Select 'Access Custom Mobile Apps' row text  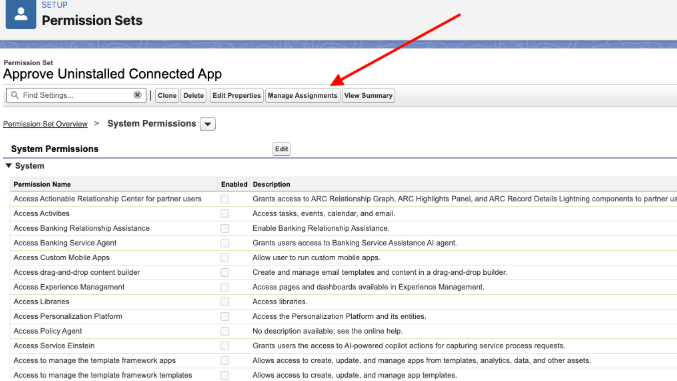click(61, 257)
